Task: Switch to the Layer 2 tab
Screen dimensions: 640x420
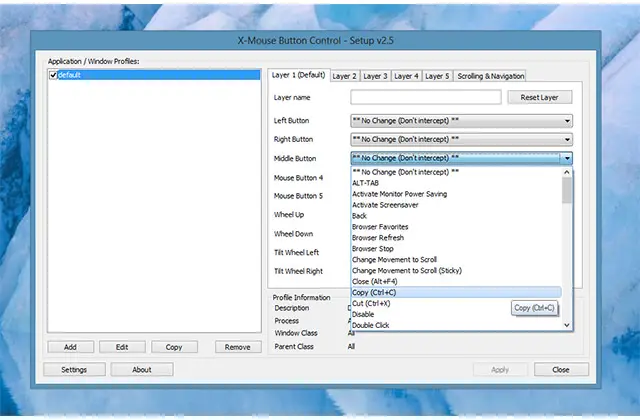Action: [344, 76]
